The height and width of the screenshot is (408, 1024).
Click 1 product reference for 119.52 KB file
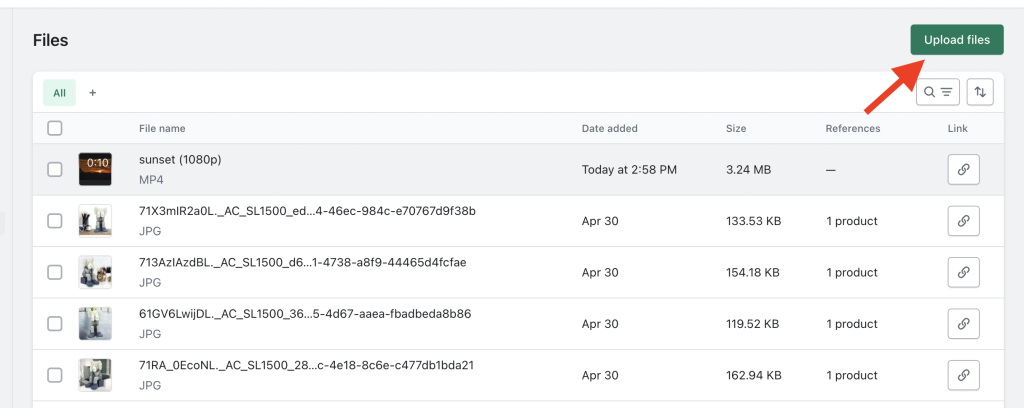[852, 324]
